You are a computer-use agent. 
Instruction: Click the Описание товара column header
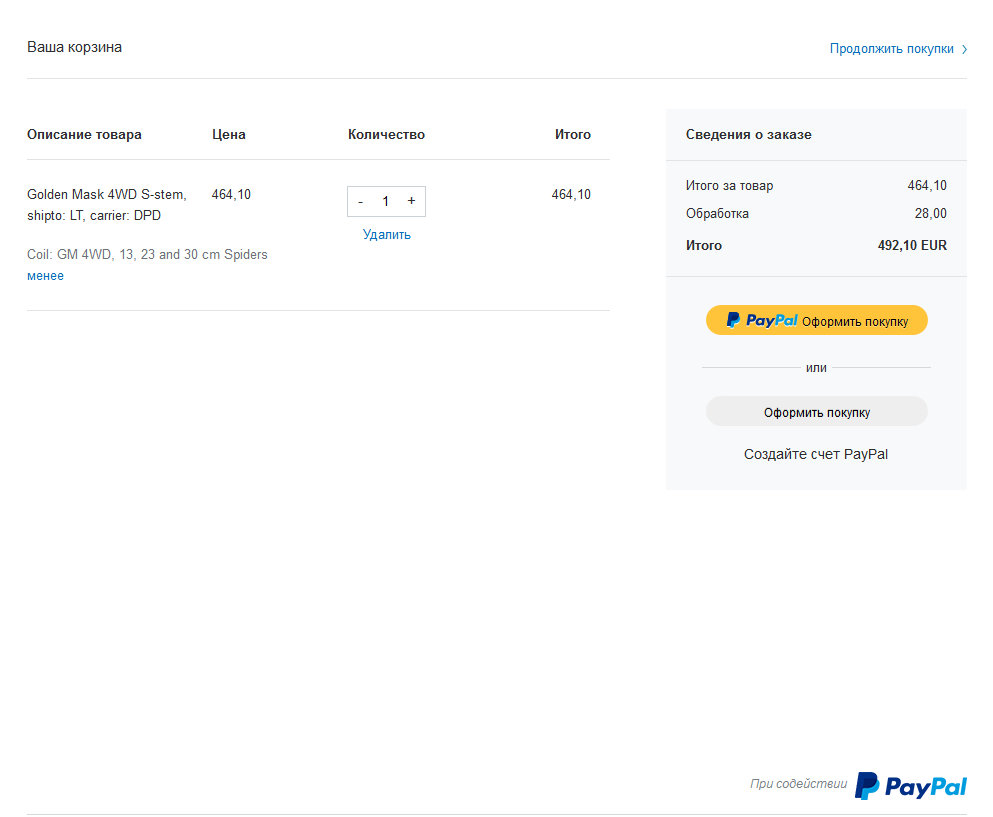click(x=84, y=135)
